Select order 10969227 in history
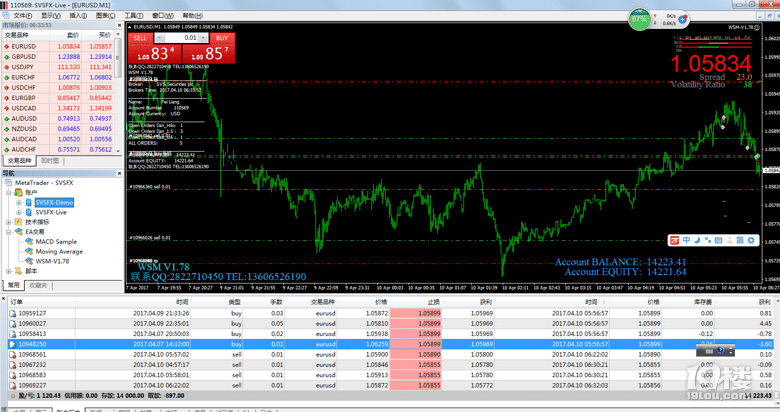 pos(390,385)
